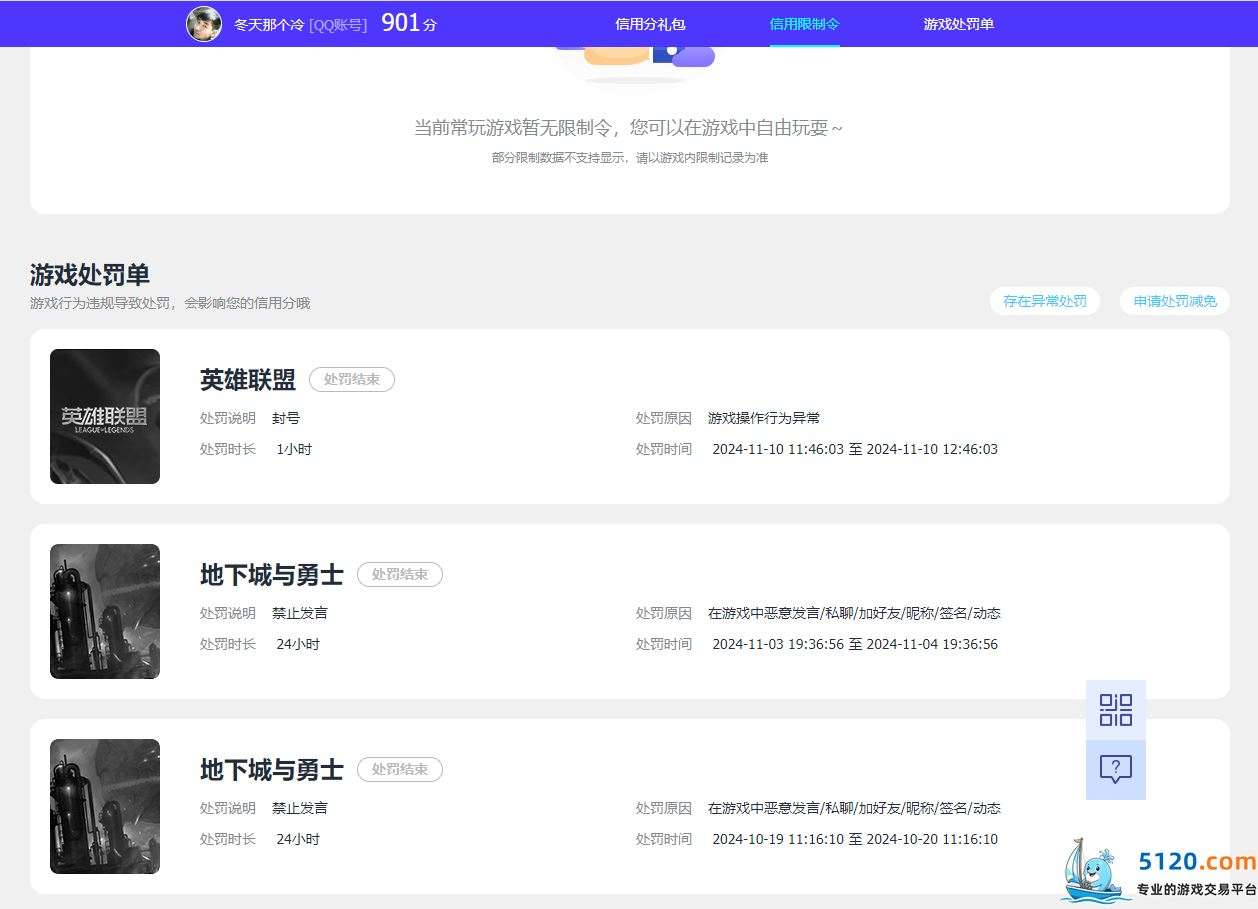Click the [QQ账号] label

(338, 25)
